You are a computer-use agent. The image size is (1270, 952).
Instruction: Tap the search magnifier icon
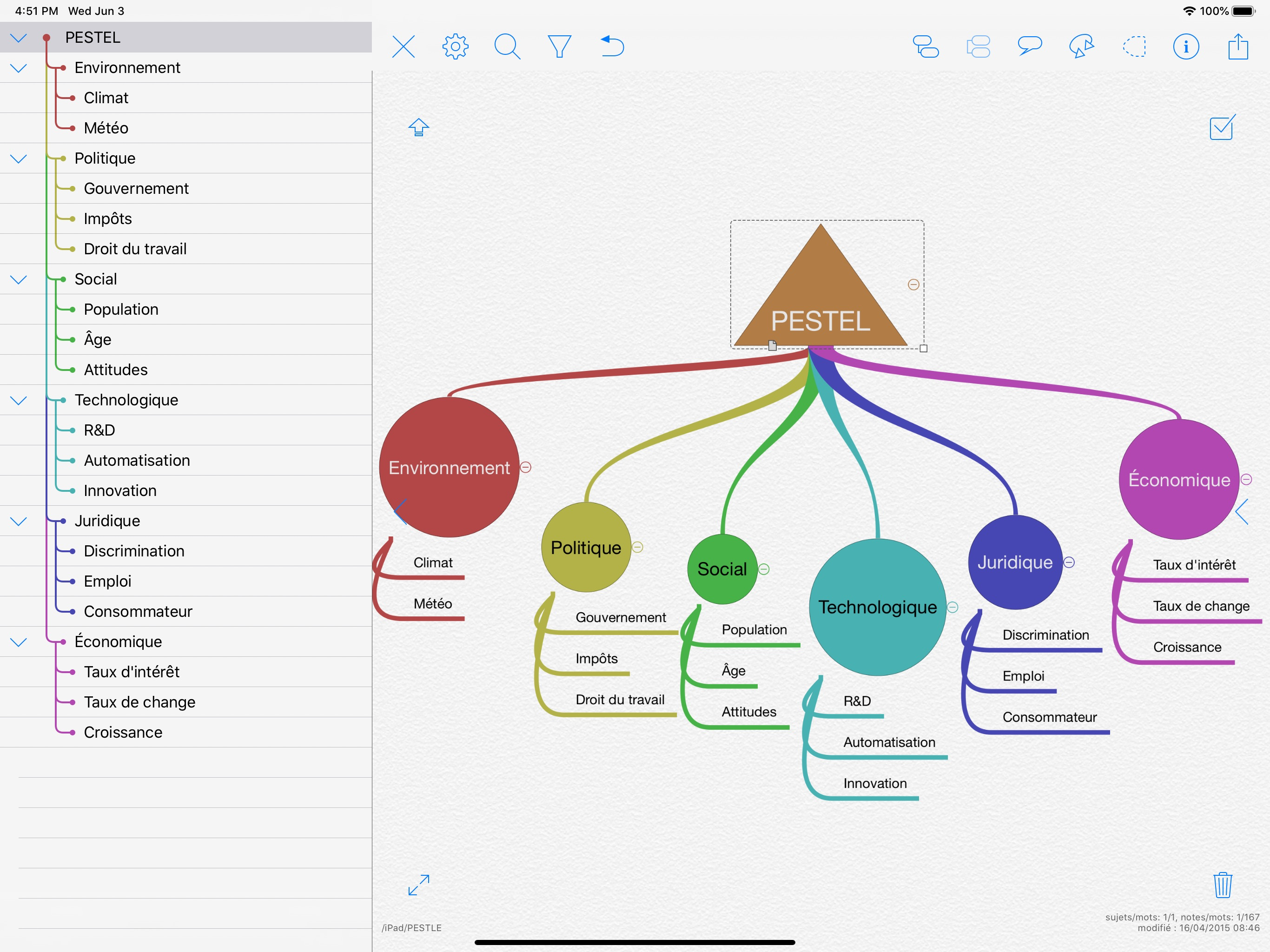pyautogui.click(x=507, y=46)
